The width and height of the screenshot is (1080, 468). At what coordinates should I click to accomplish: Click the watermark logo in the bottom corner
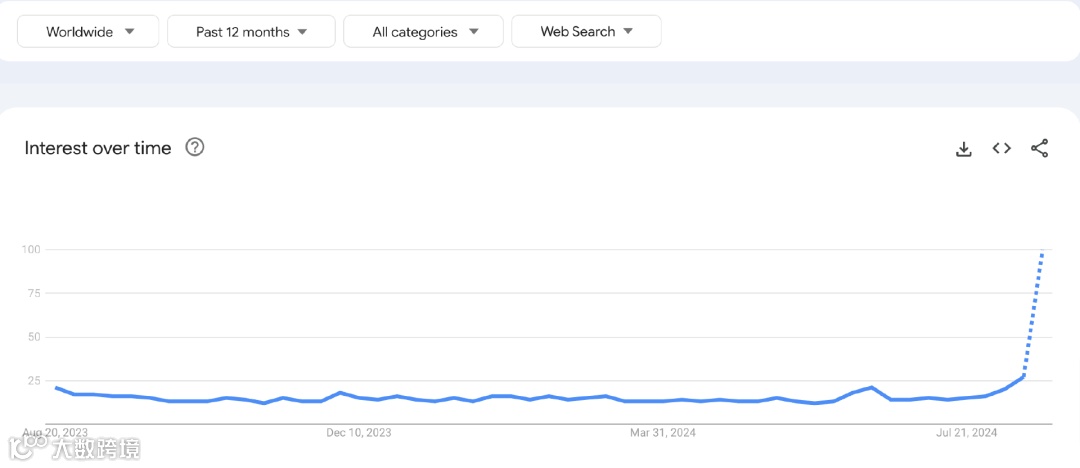75,447
